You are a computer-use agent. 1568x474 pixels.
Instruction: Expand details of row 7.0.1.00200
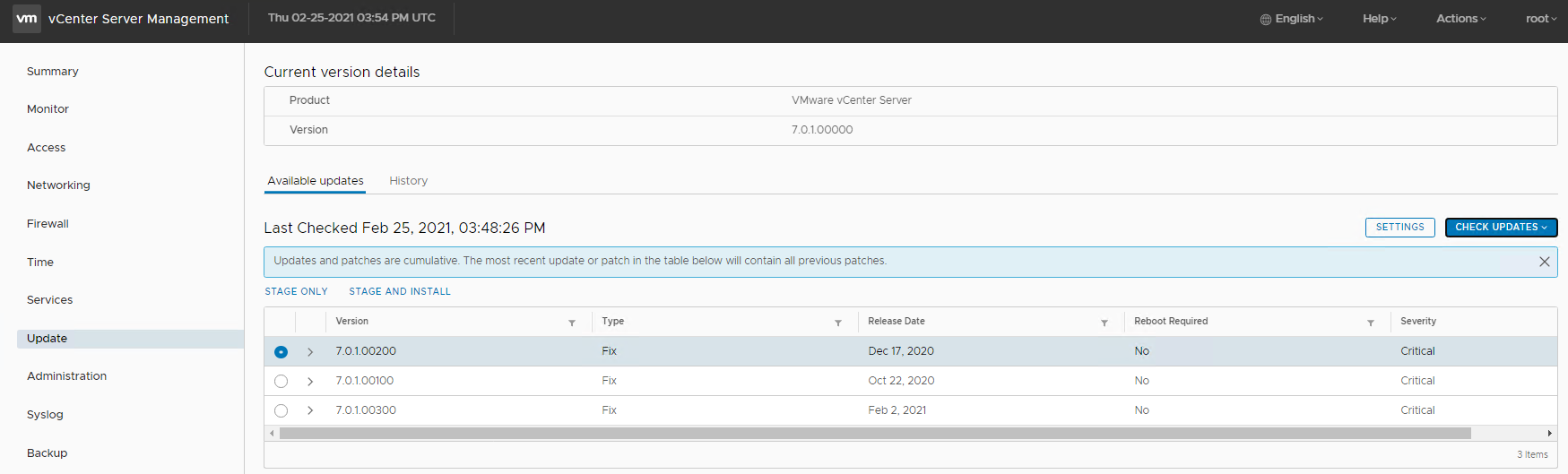point(310,352)
